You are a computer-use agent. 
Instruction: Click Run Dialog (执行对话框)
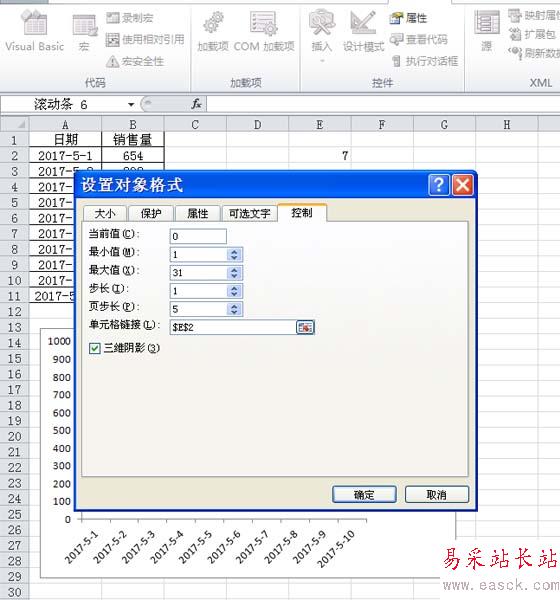point(424,61)
